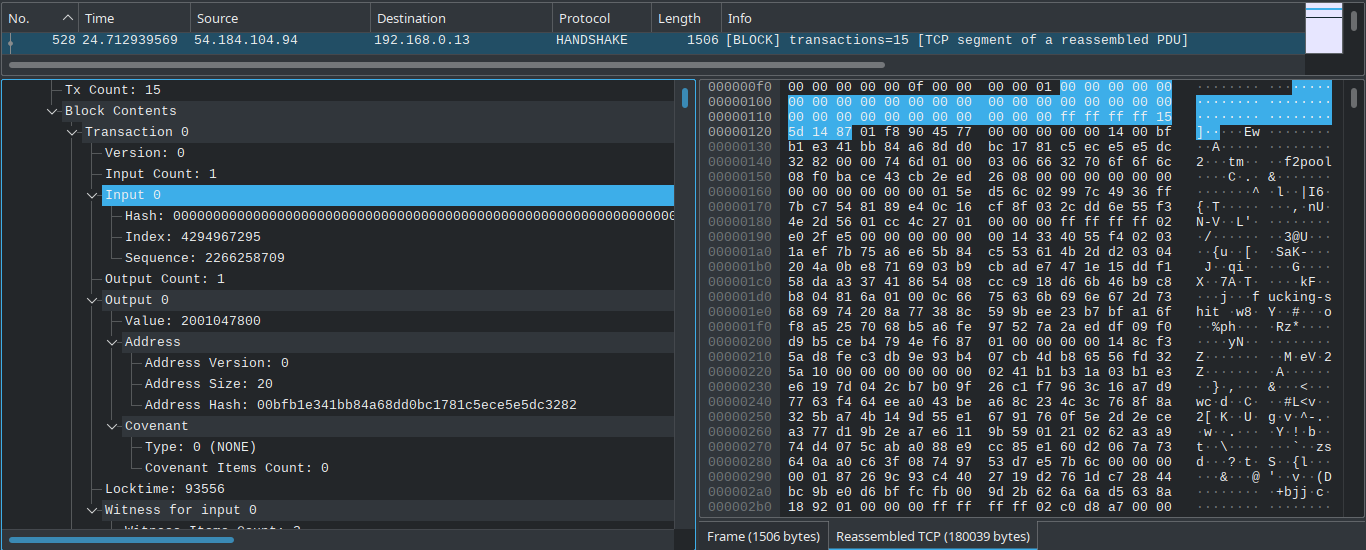Select the Version: 0 field

tap(145, 153)
